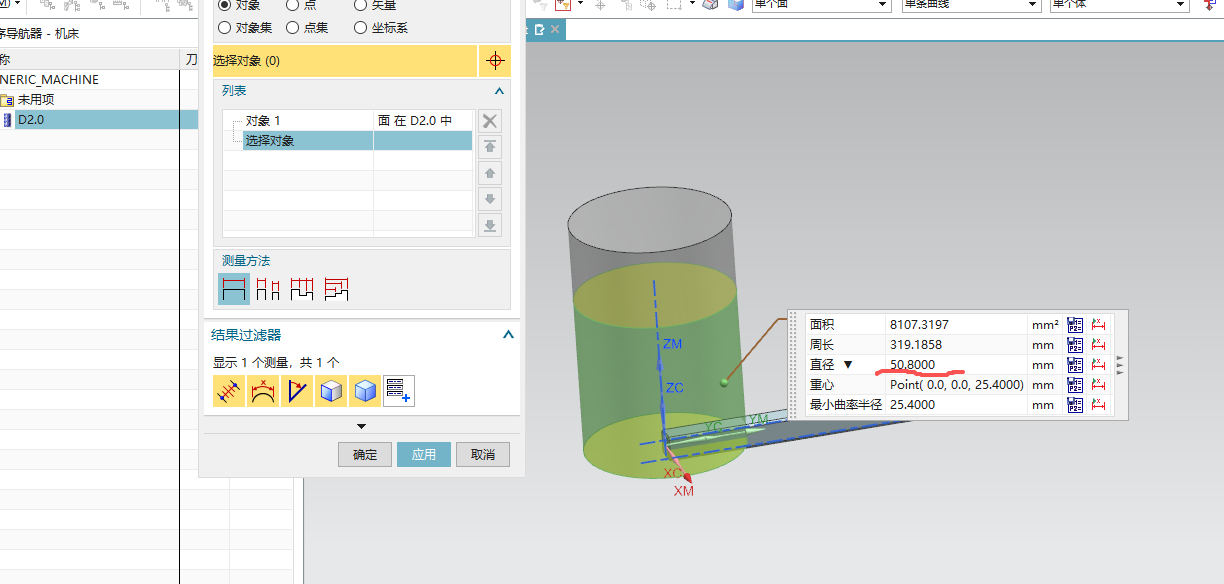Click the red measure-dimension icon in the 周长 row
Image resolution: width=1224 pixels, height=584 pixels.
pos(1099,344)
